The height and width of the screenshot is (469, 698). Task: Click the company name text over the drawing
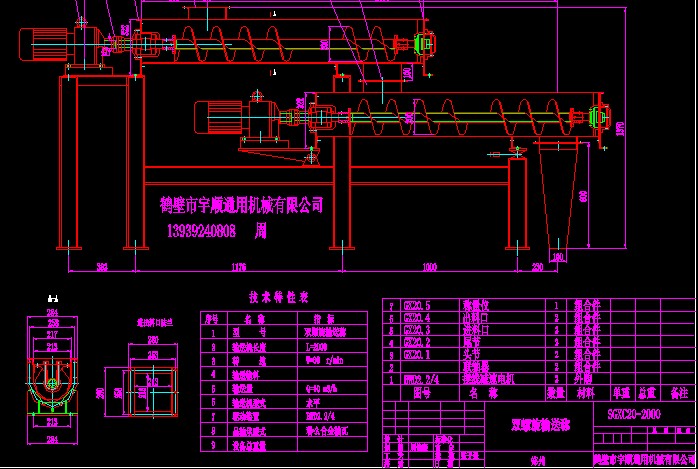click(x=242, y=204)
